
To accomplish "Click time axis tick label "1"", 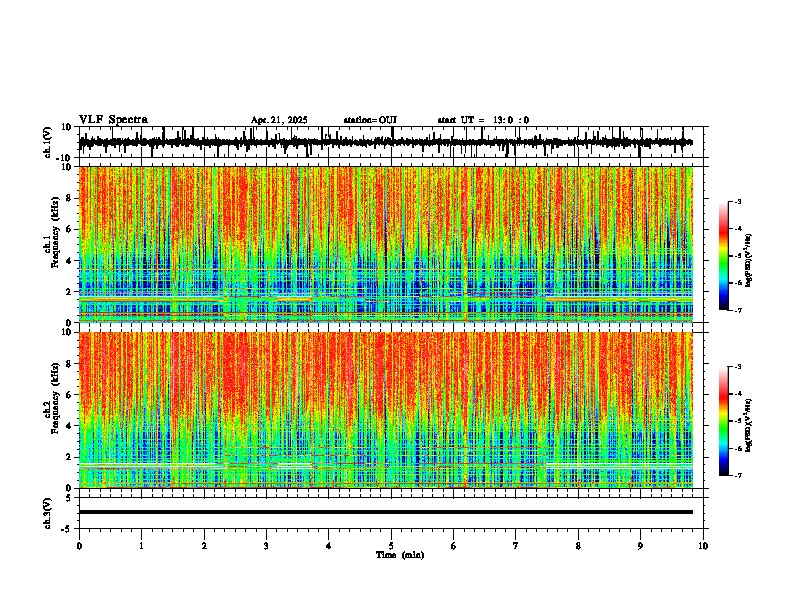I will point(141,546).
